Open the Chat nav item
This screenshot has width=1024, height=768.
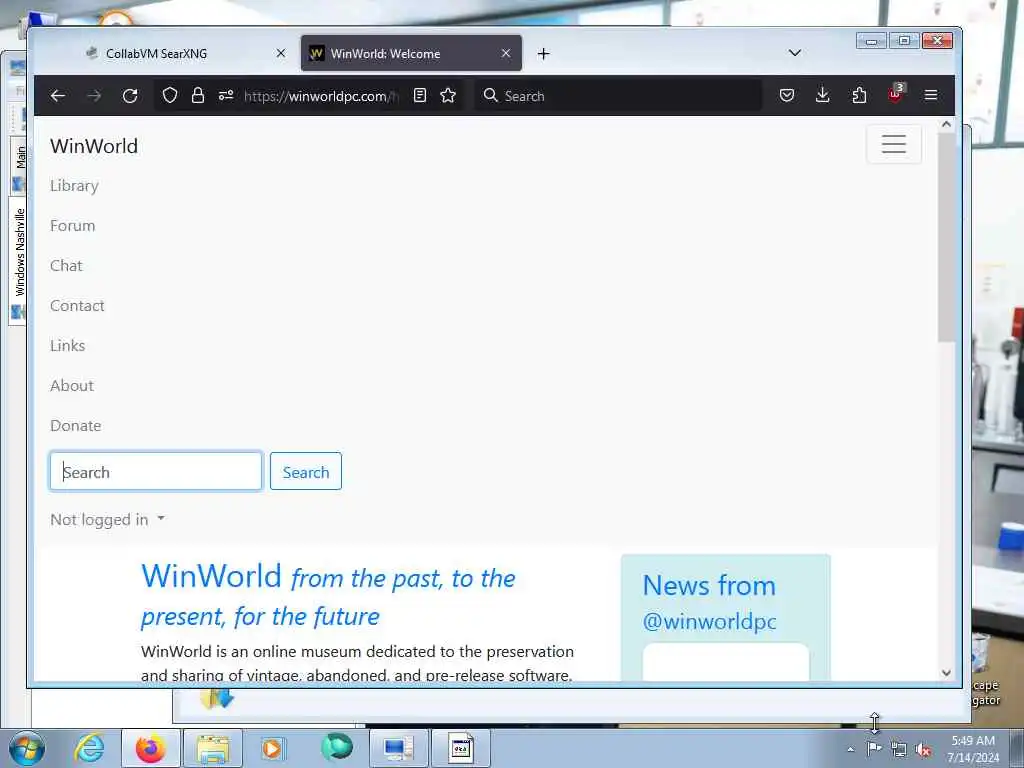pos(66,266)
